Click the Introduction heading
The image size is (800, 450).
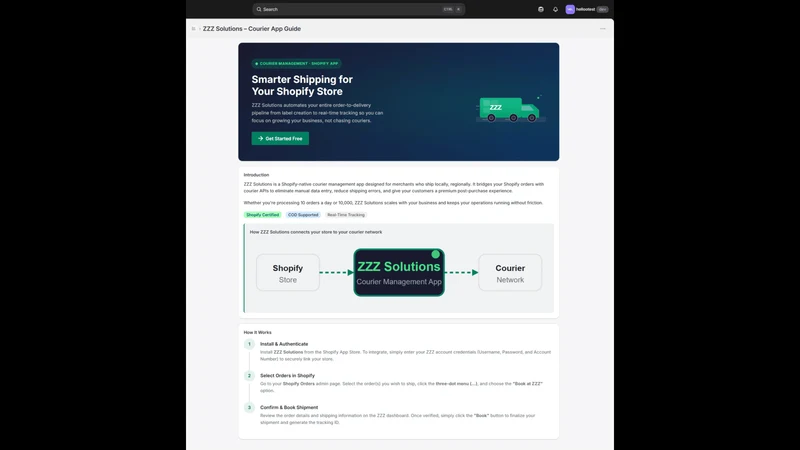(x=256, y=174)
